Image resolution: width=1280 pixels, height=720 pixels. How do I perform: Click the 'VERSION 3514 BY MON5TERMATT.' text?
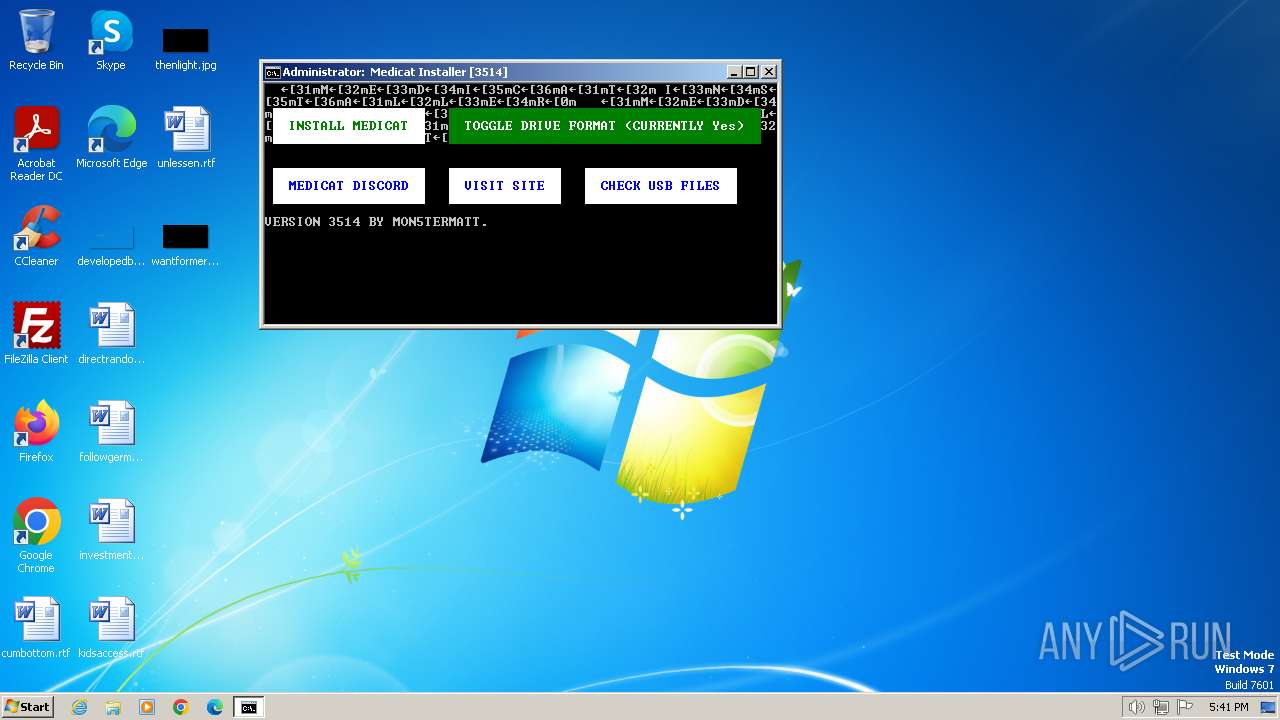(x=376, y=222)
